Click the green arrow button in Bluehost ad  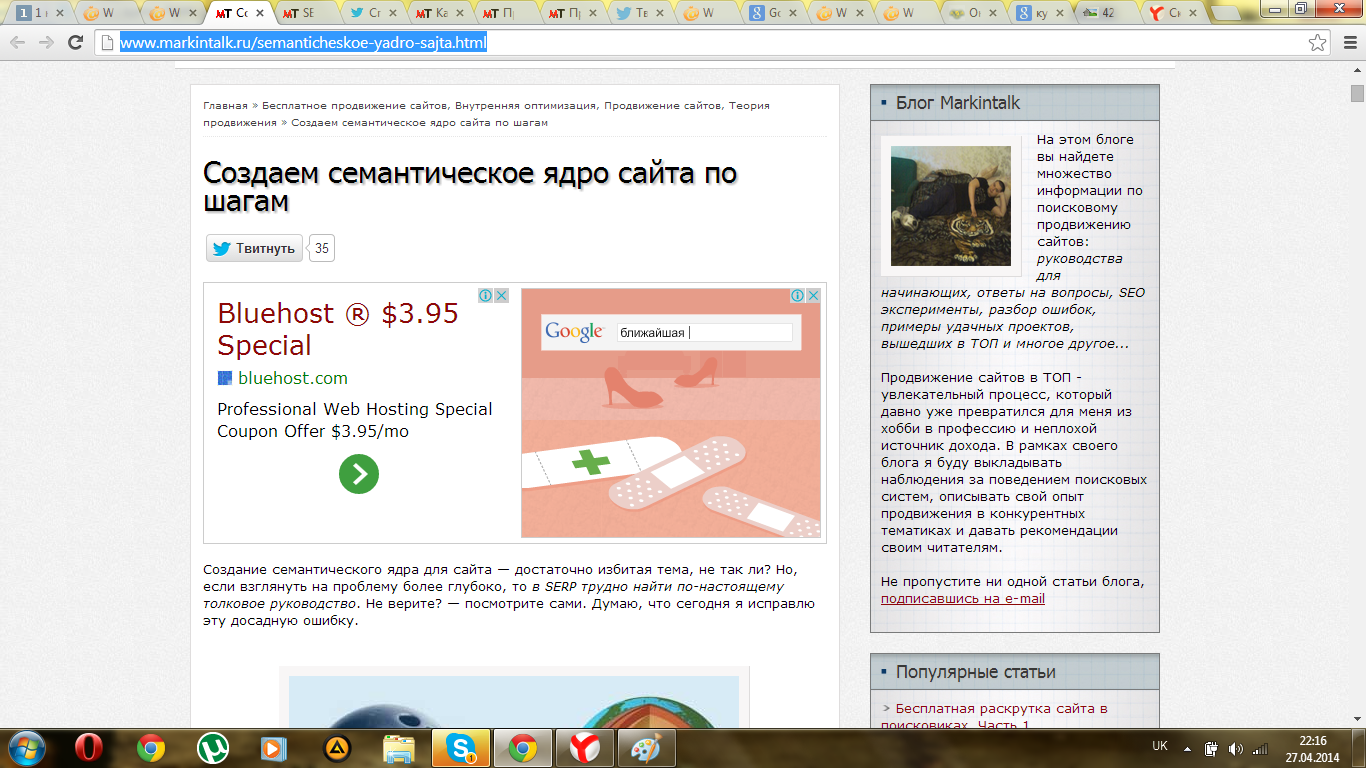[x=358, y=473]
